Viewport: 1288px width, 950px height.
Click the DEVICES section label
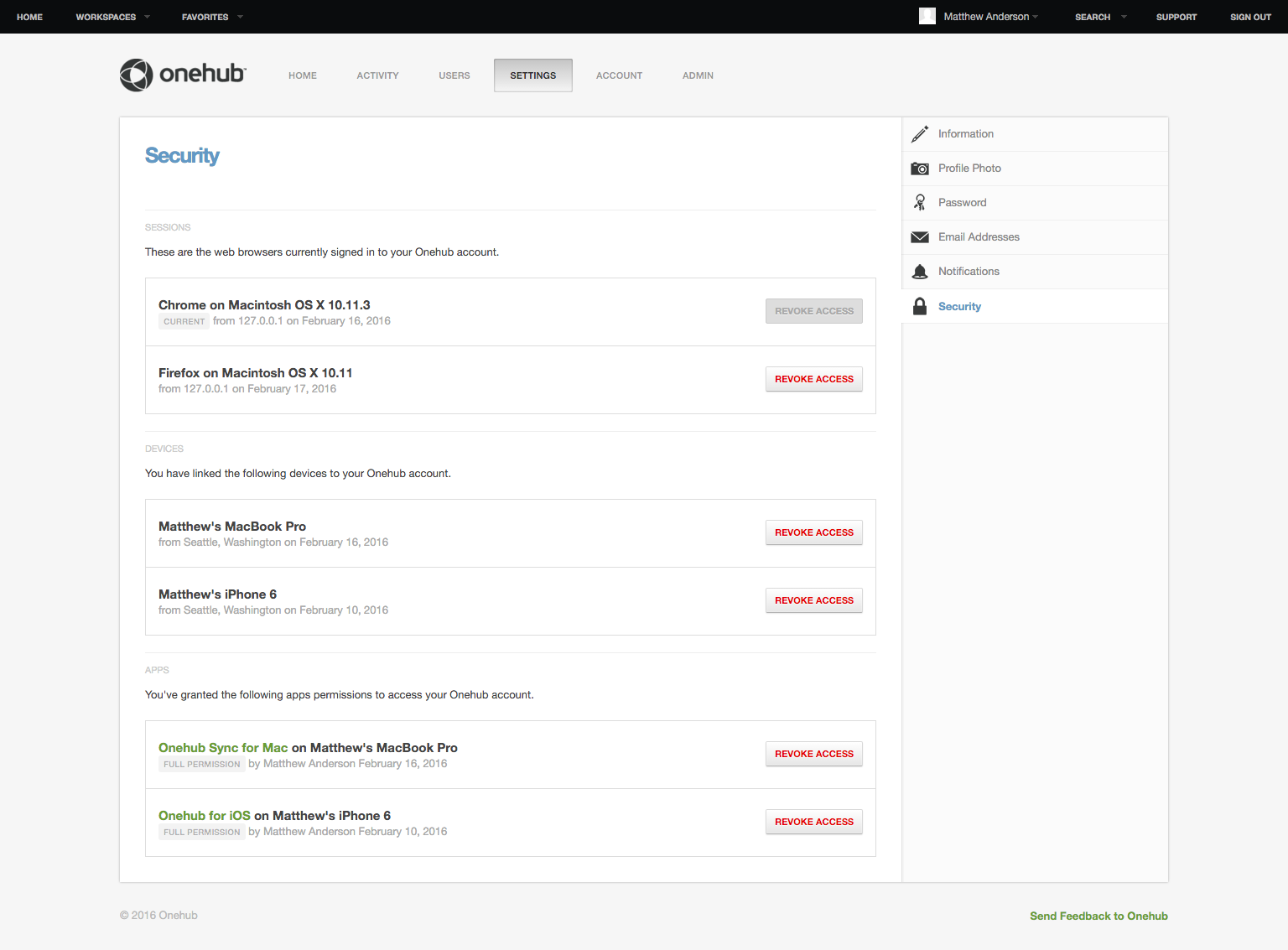[164, 449]
